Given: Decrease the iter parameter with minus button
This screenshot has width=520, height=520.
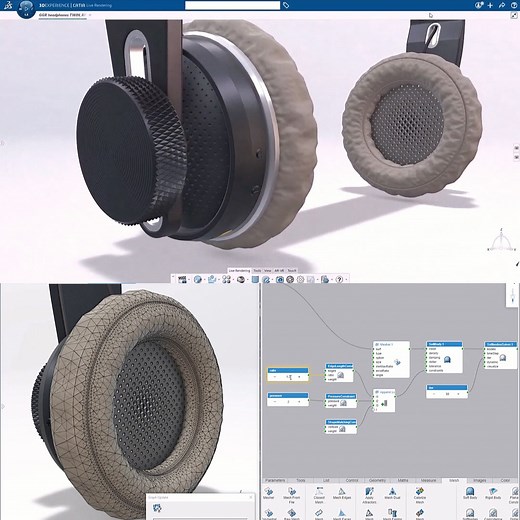Looking at the screenshot, I should pos(434,394).
